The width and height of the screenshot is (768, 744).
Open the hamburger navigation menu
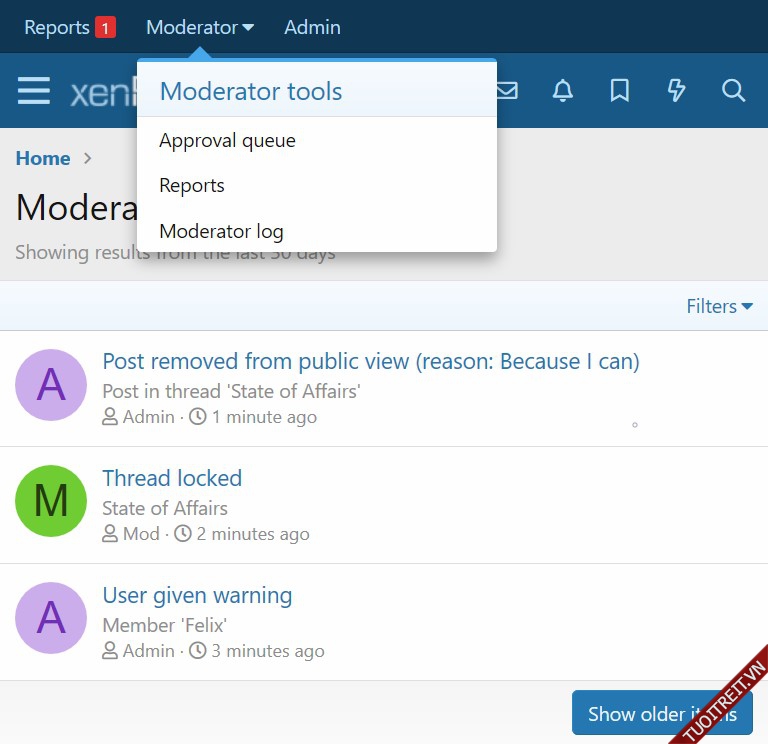point(34,91)
